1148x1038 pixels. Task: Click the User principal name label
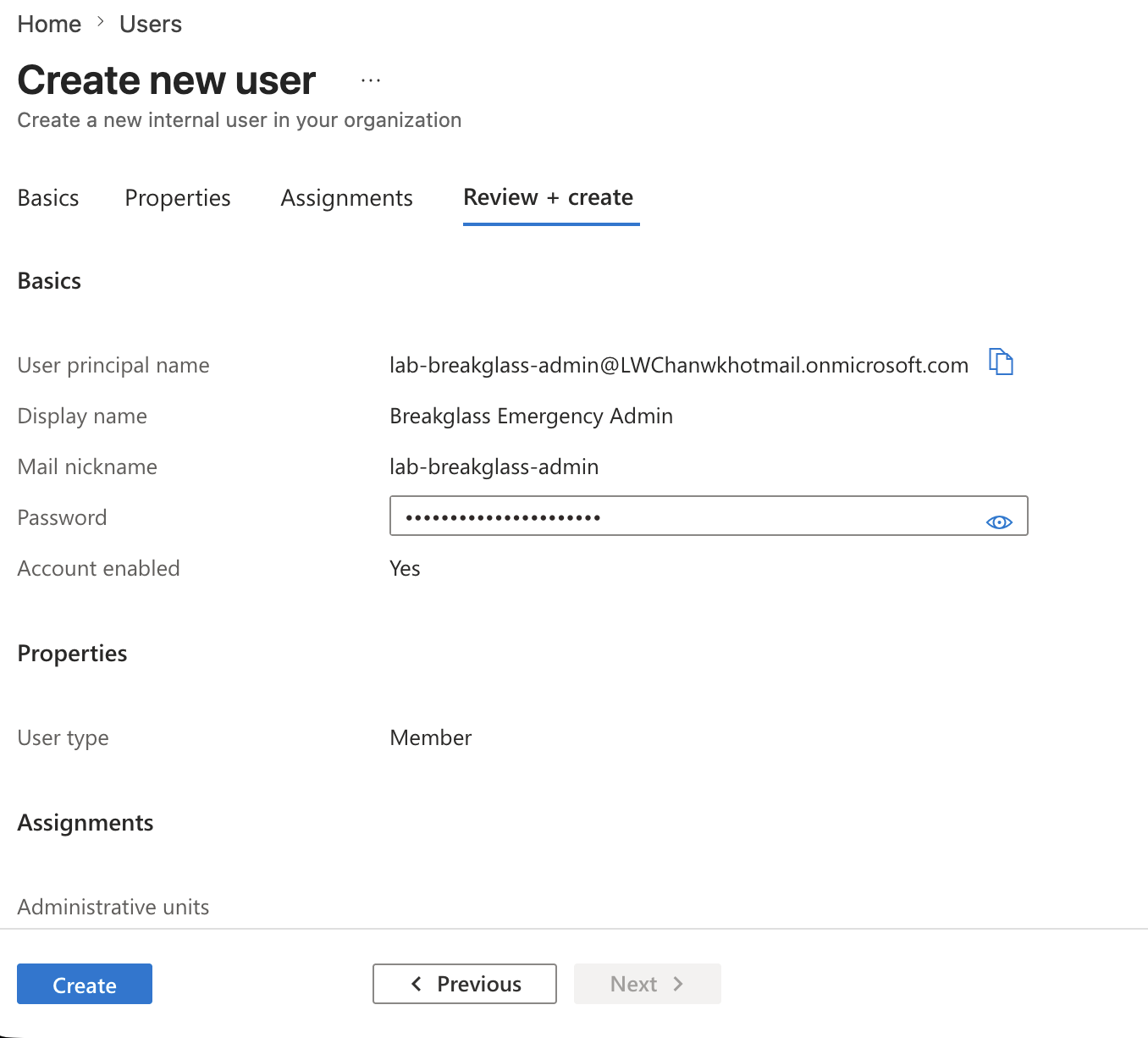click(113, 365)
